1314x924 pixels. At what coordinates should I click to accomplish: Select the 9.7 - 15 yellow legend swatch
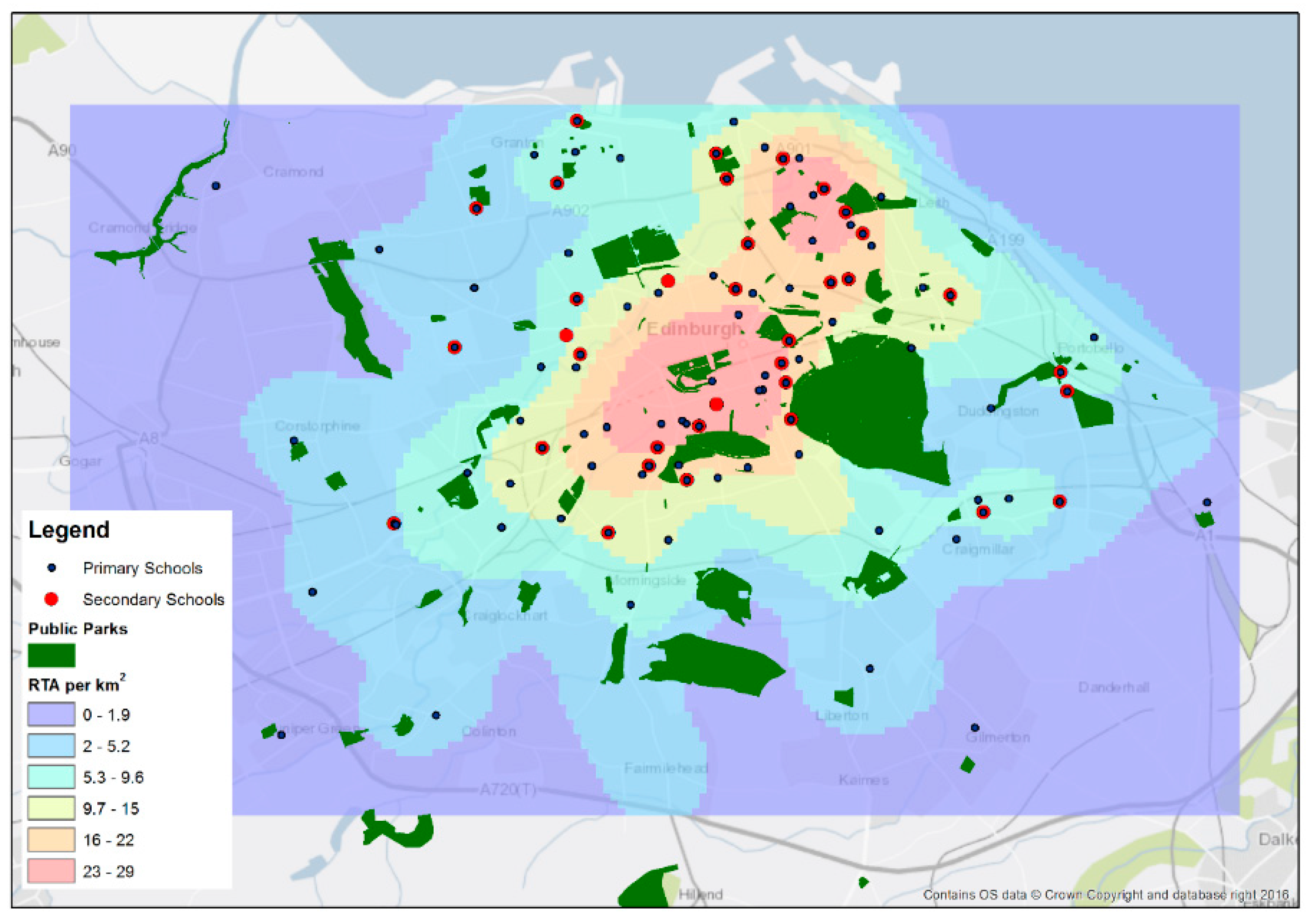pyautogui.click(x=51, y=808)
